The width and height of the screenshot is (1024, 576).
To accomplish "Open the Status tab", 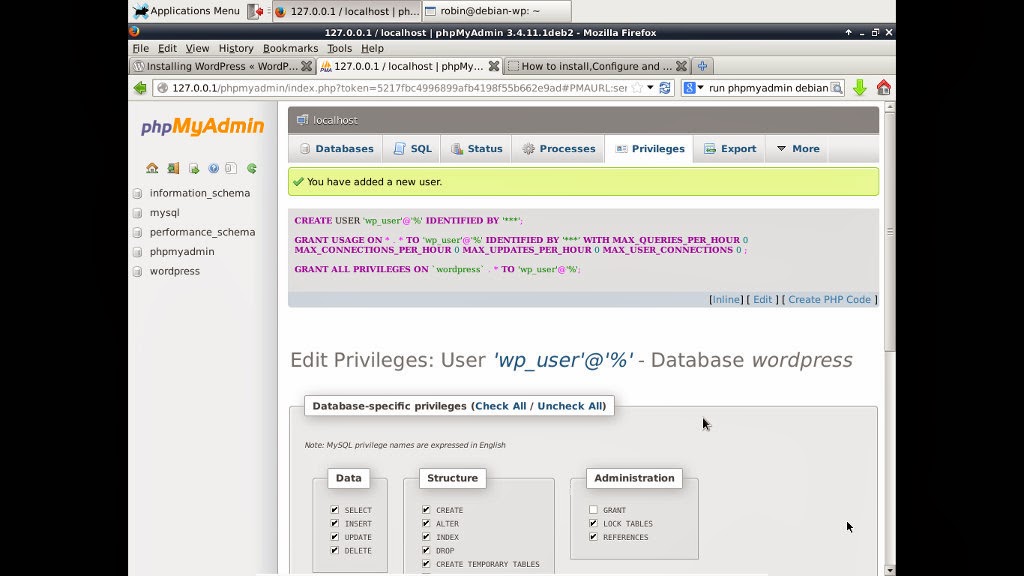I will pyautogui.click(x=477, y=149).
